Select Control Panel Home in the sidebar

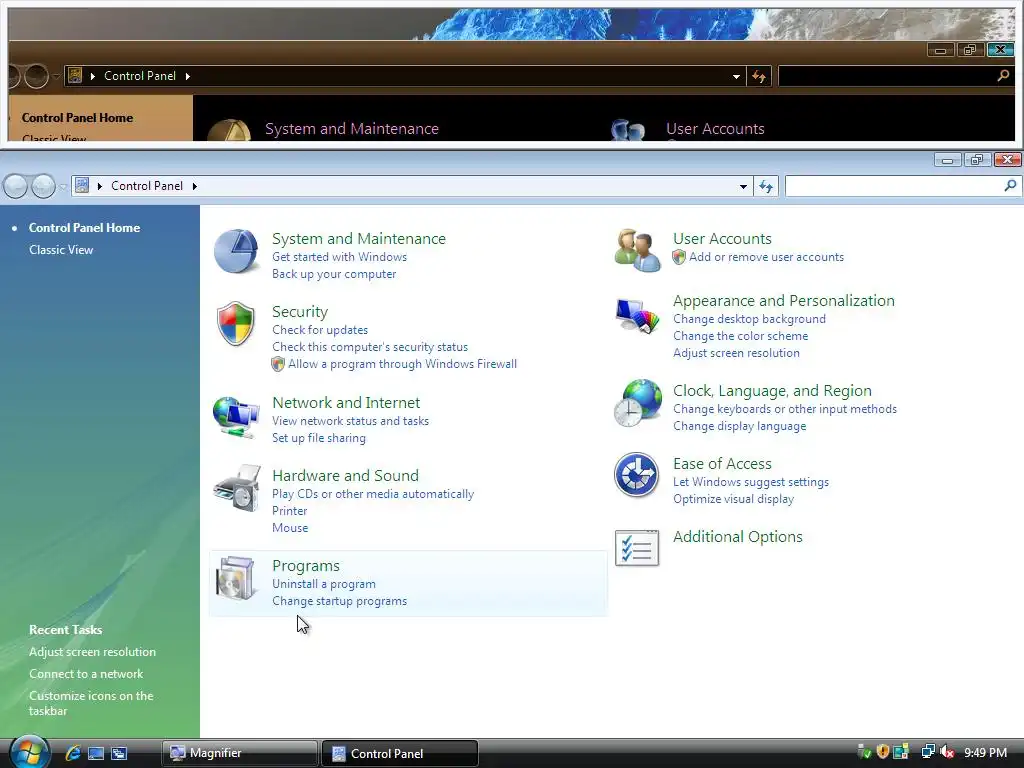coord(84,228)
